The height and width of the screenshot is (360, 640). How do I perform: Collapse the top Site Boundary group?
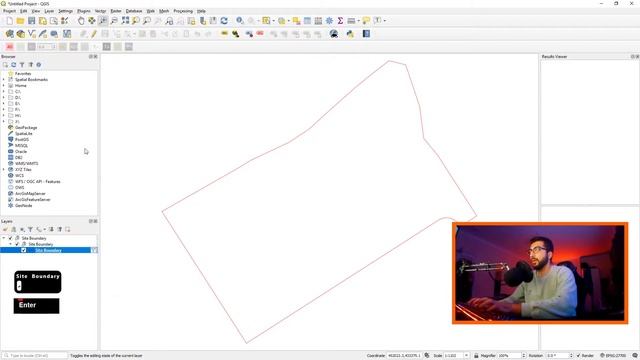pyautogui.click(x=4, y=238)
